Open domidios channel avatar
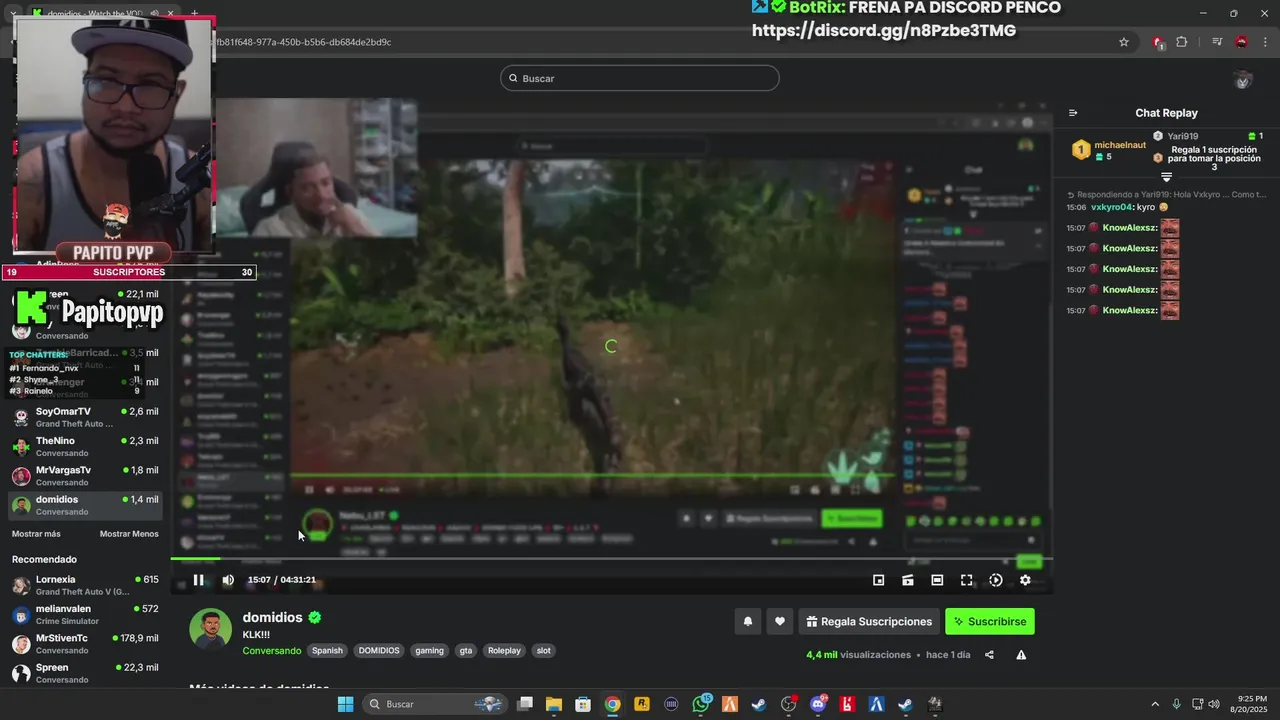 (x=210, y=629)
